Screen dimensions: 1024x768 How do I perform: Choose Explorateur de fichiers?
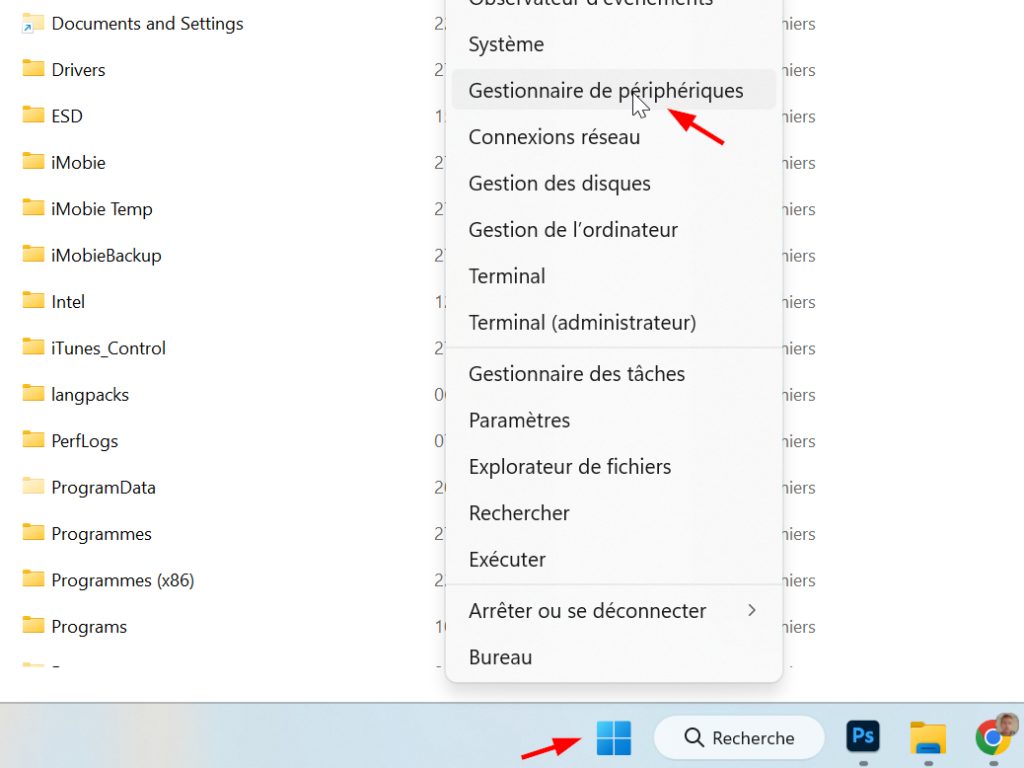pos(613,466)
